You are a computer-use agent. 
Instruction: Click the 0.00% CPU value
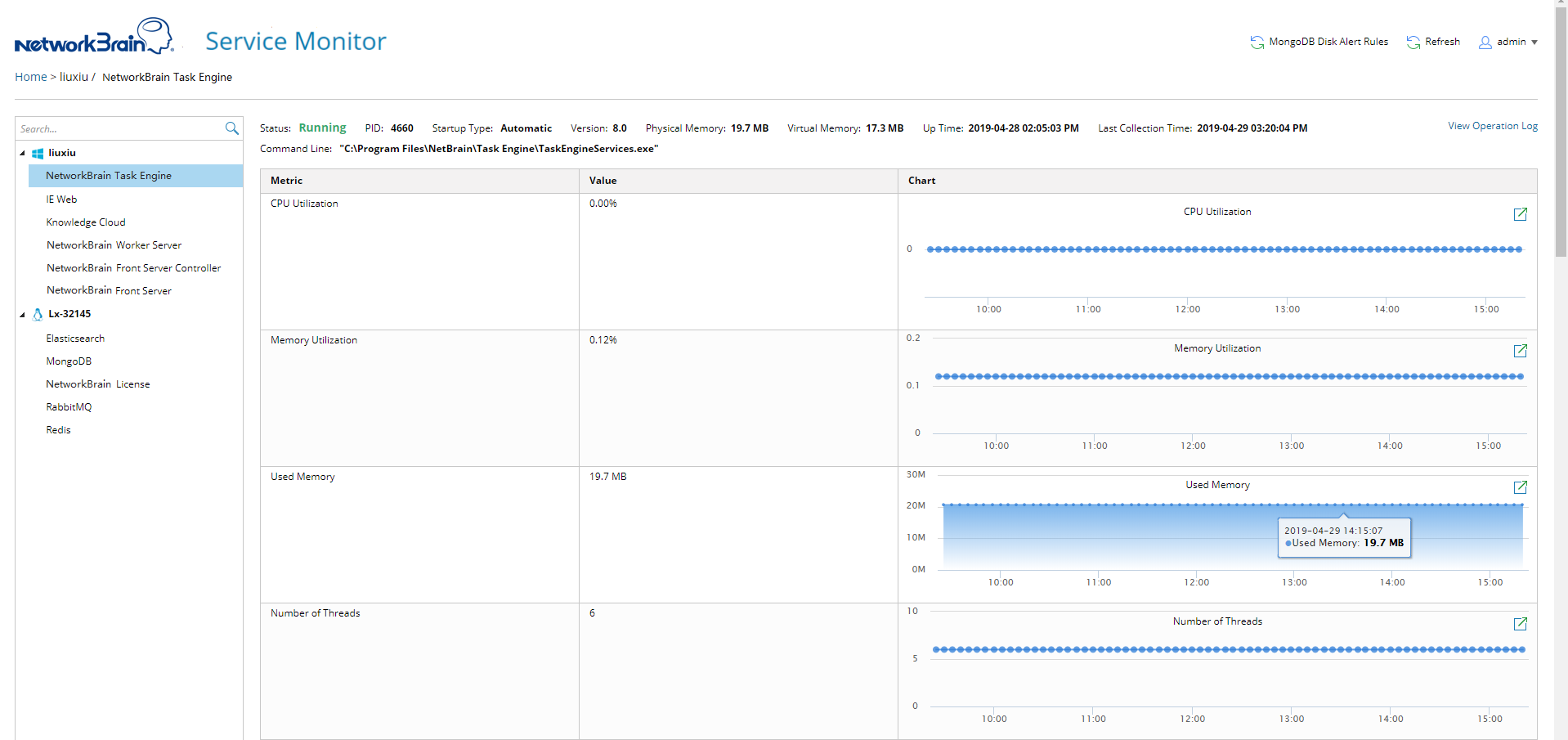(x=603, y=204)
